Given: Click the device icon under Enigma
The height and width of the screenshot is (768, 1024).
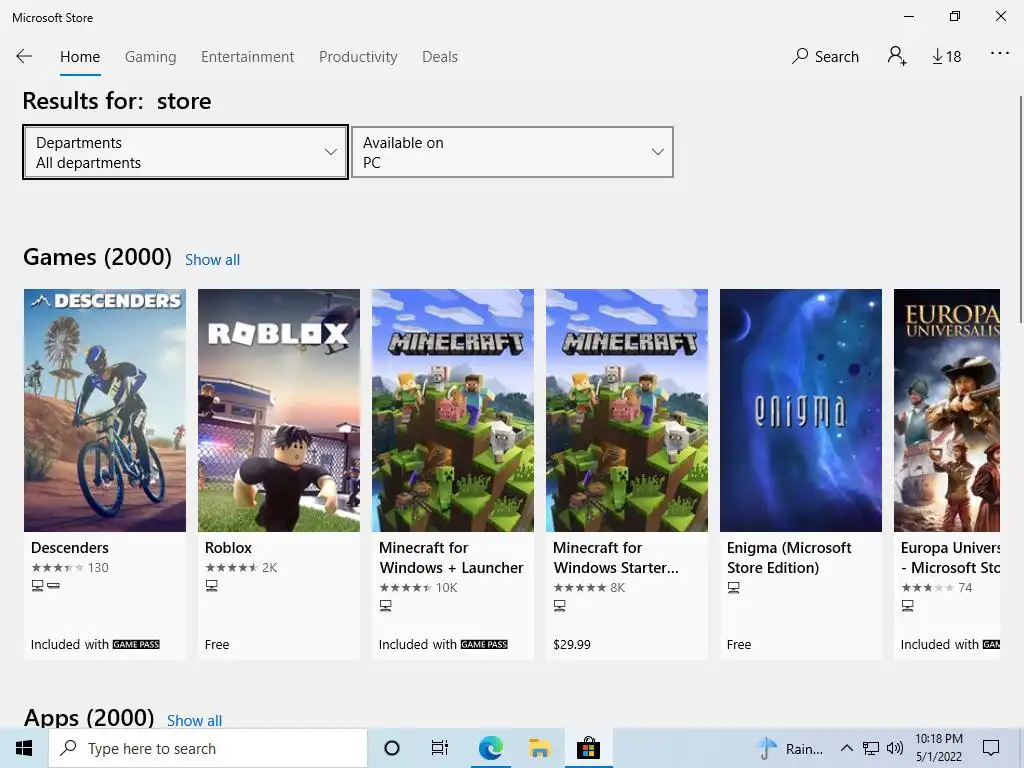Looking at the screenshot, I should [734, 588].
